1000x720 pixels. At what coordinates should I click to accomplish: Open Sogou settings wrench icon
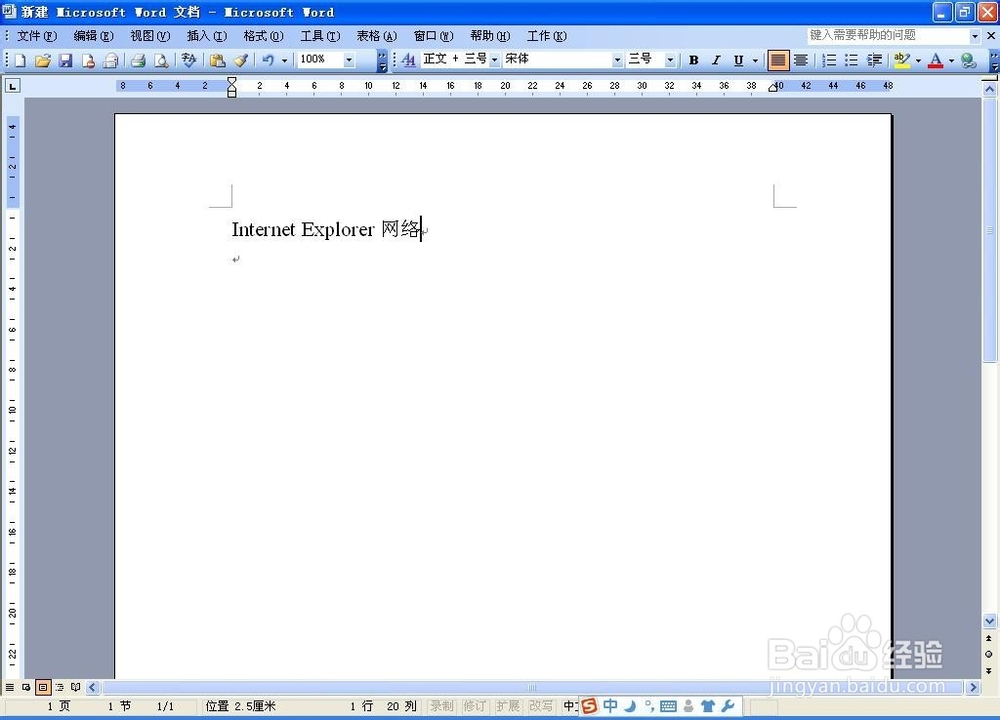[728, 706]
